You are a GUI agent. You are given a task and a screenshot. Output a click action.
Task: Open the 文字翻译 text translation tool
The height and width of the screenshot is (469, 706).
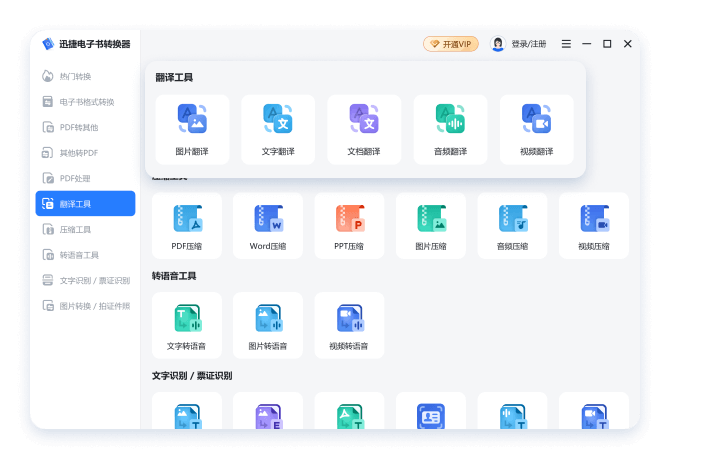tap(278, 130)
